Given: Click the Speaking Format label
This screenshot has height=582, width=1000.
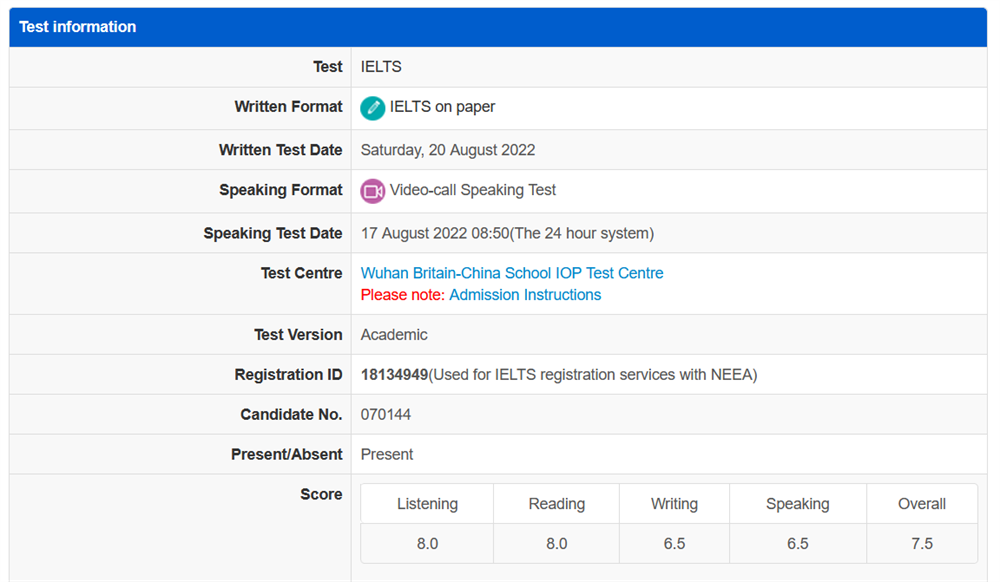Looking at the screenshot, I should [281, 190].
